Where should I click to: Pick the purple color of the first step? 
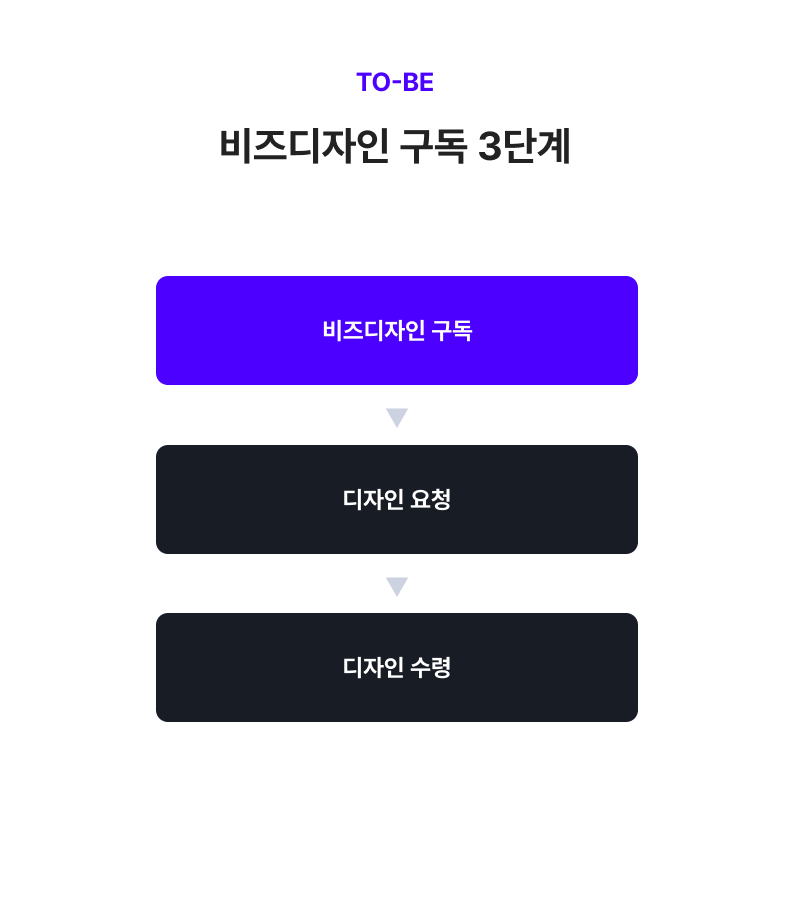pos(220,330)
